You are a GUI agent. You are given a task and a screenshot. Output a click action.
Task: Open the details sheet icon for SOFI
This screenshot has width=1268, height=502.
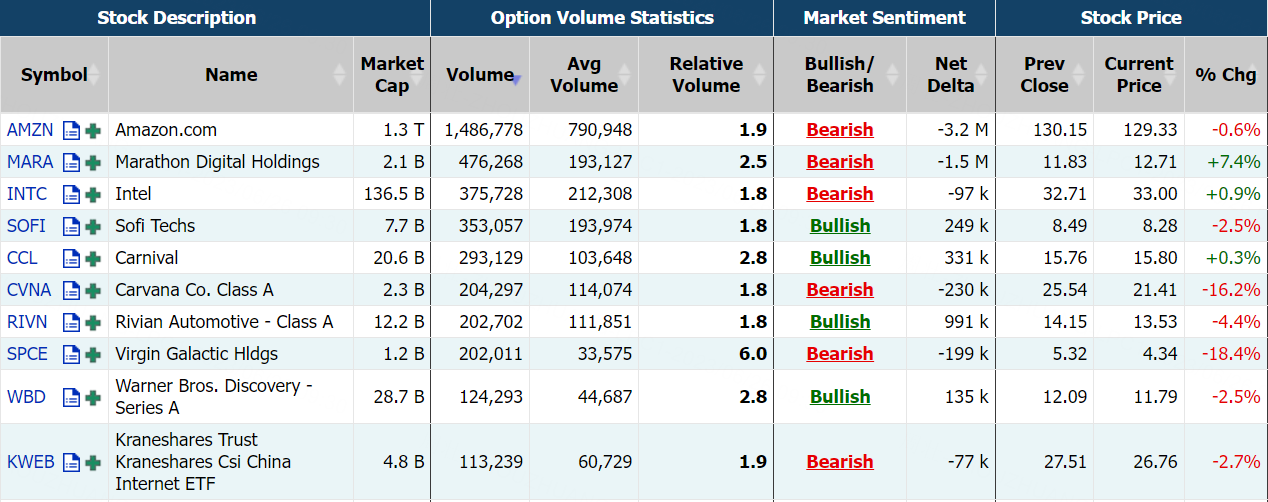point(71,226)
